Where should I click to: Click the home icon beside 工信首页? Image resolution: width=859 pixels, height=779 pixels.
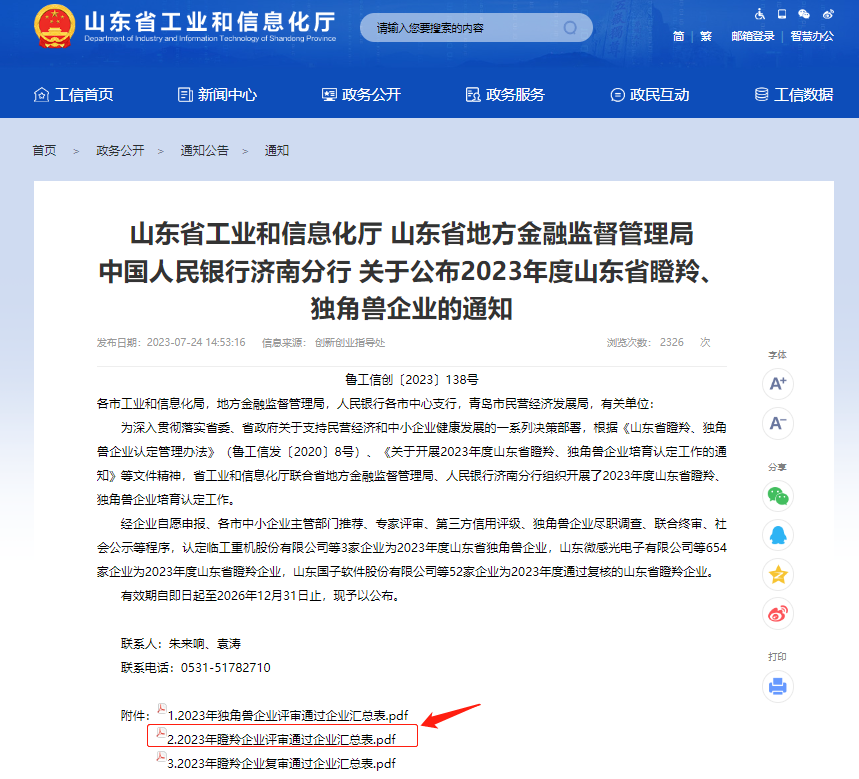coord(41,95)
